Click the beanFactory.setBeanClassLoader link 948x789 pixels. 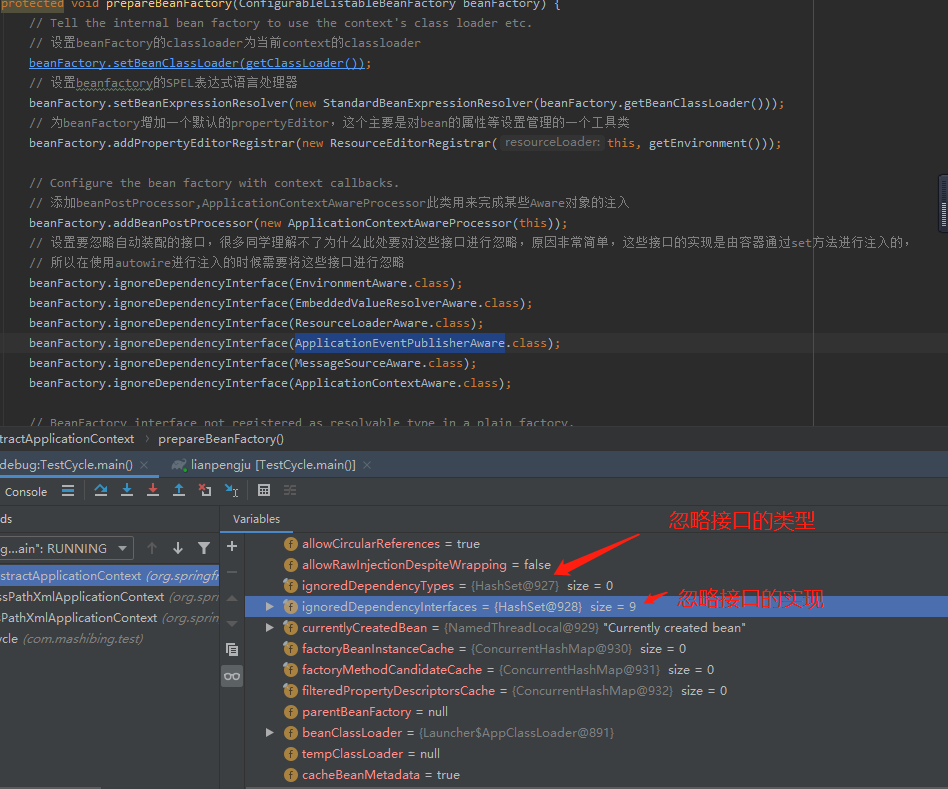click(196, 63)
